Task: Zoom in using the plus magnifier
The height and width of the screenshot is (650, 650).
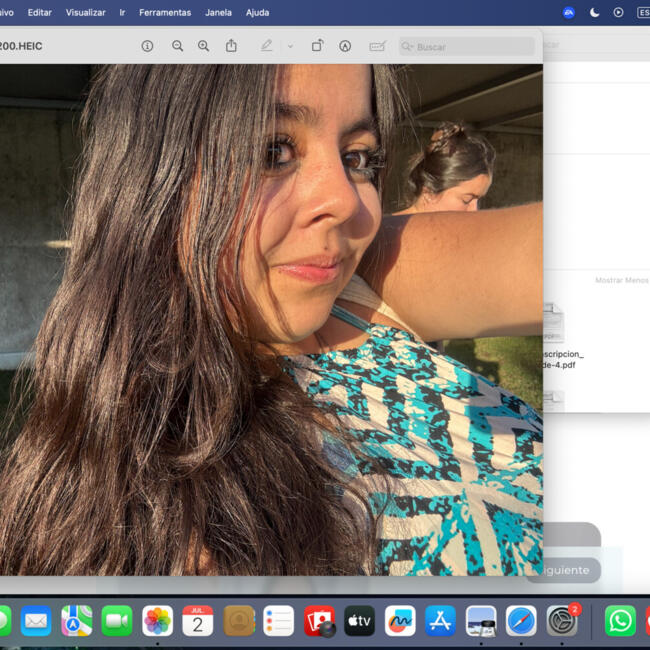Action: point(203,46)
